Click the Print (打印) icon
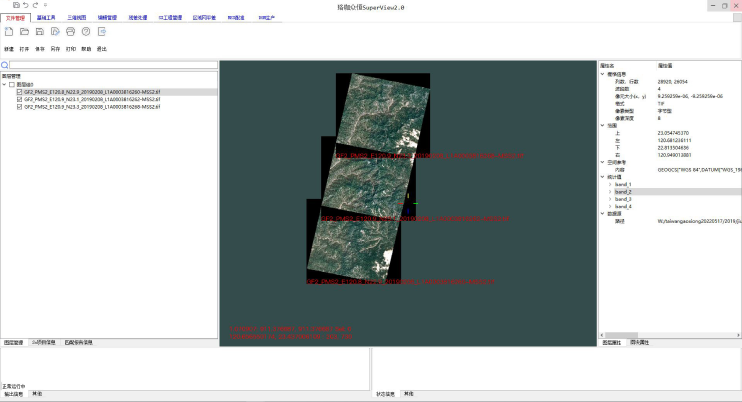The height and width of the screenshot is (402, 742). click(x=71, y=32)
